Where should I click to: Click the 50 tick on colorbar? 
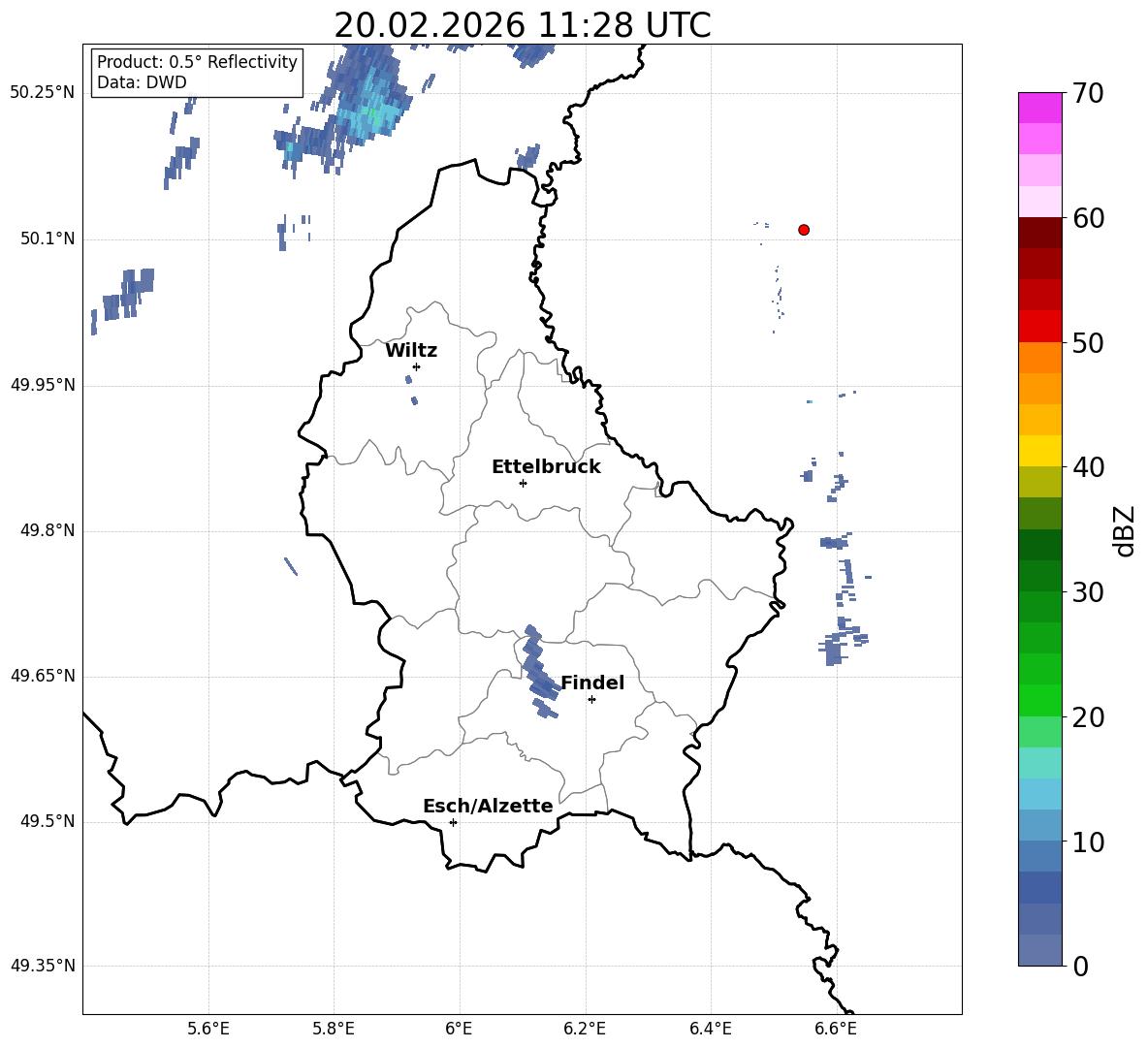tap(1088, 342)
